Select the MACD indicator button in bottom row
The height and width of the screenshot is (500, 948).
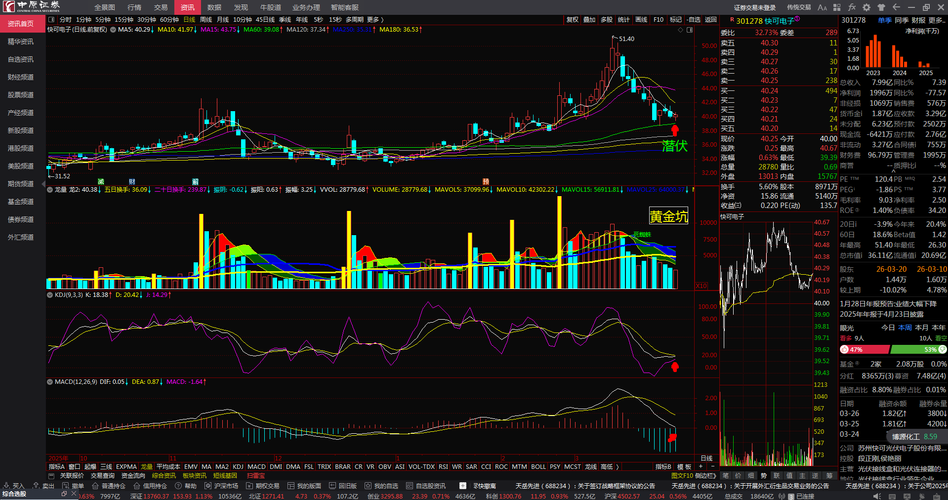pos(256,467)
